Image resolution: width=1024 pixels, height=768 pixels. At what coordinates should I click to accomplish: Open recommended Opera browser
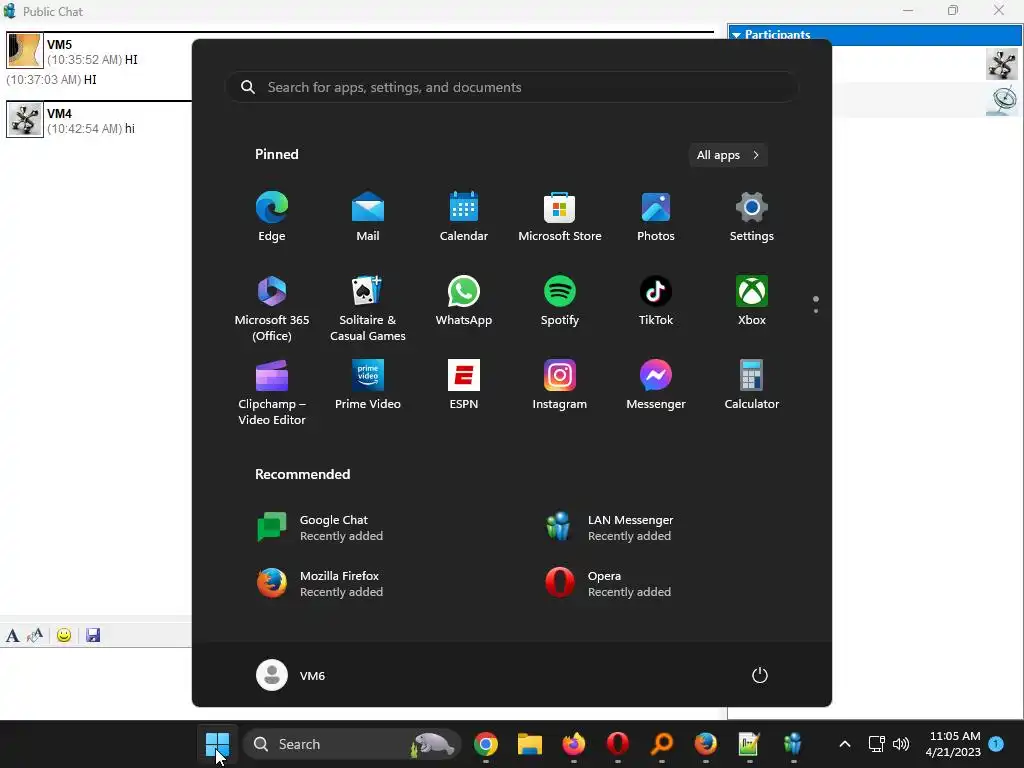click(609, 583)
